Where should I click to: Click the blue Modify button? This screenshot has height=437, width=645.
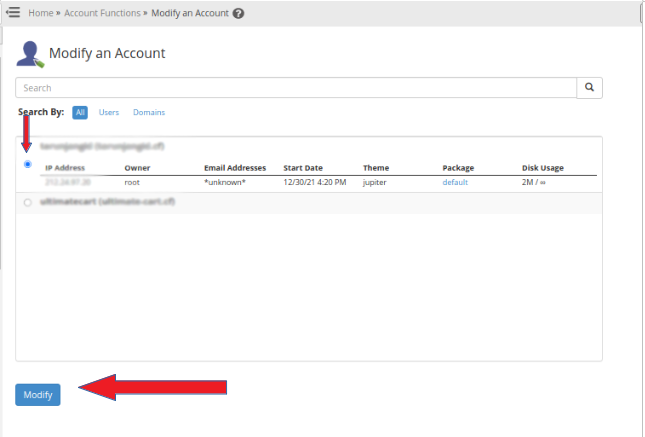(x=38, y=395)
